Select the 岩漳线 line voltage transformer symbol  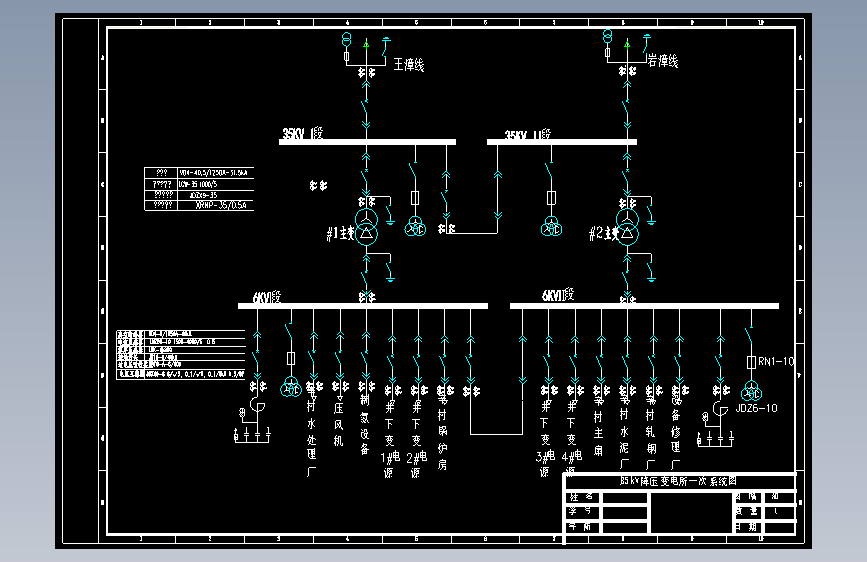coord(608,36)
